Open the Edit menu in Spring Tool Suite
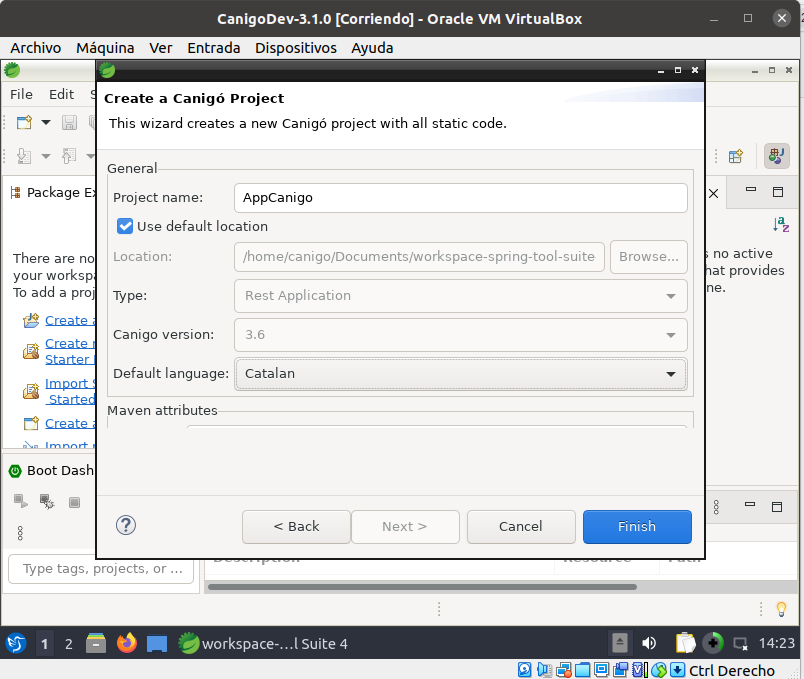 [x=62, y=94]
